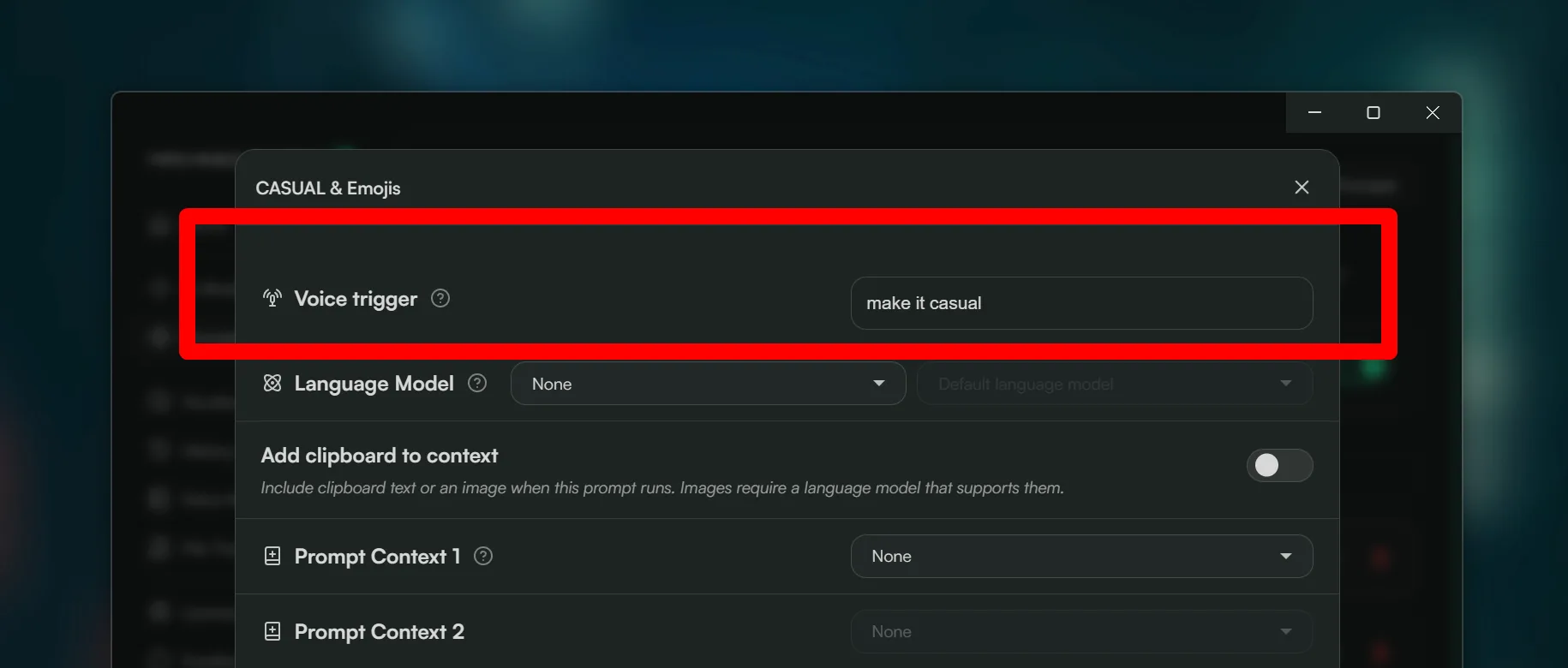
Task: Open the Default language model dropdown
Action: (x=1114, y=384)
